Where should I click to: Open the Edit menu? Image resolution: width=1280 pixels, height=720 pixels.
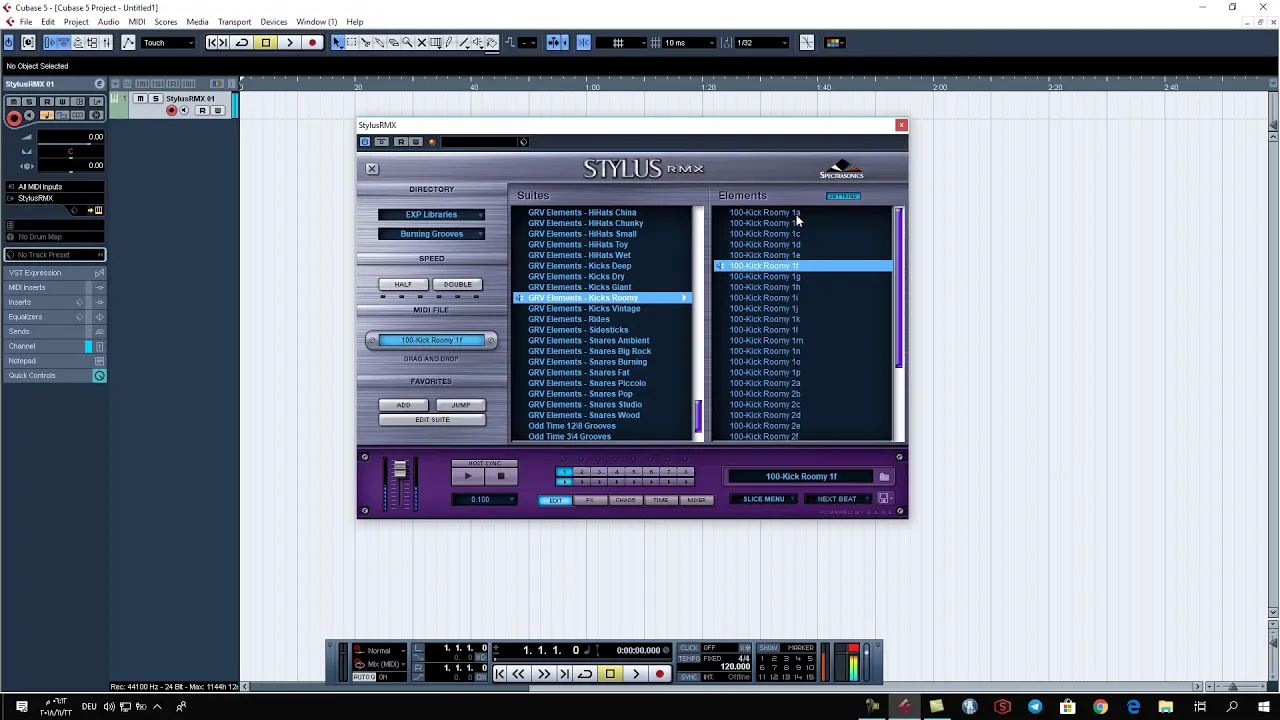pos(48,22)
